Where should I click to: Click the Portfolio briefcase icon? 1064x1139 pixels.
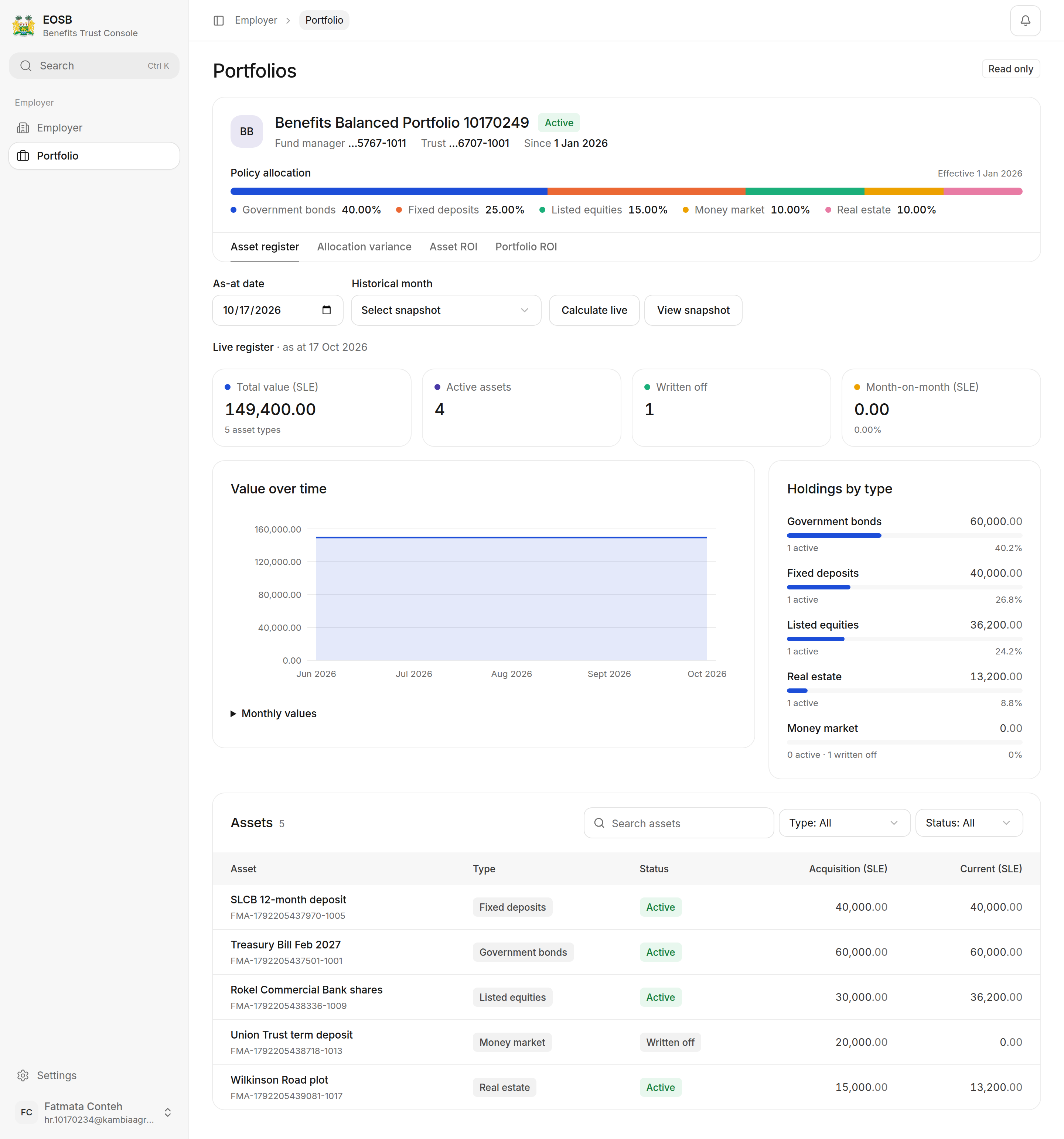pyautogui.click(x=23, y=156)
